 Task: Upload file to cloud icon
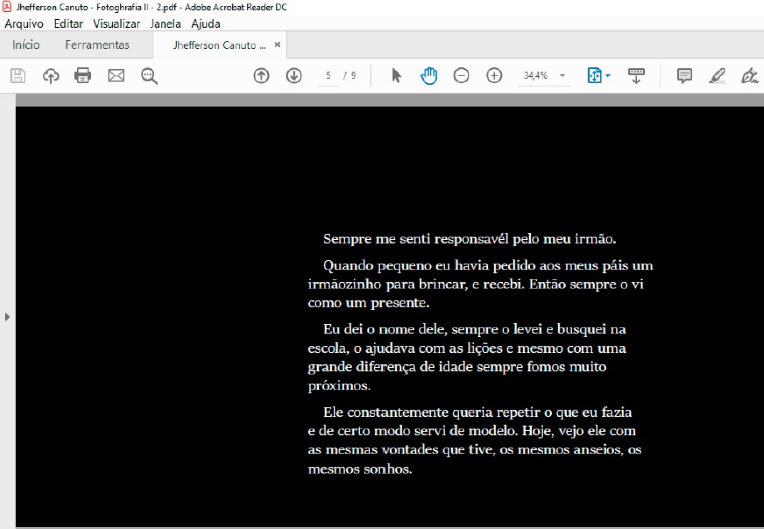pyautogui.click(x=50, y=75)
